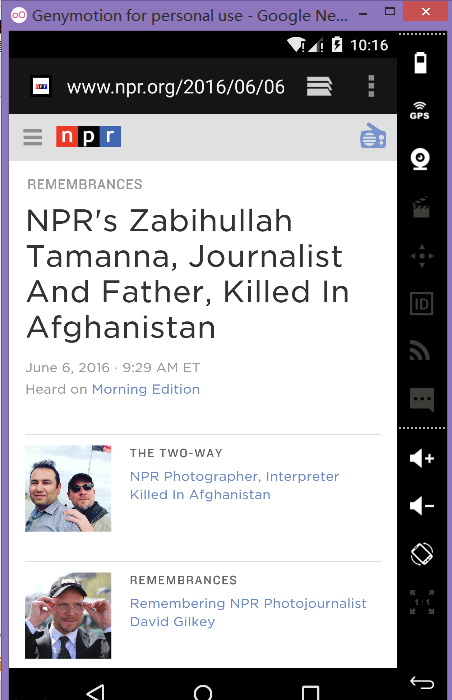Click David Gilkey portrait thumbnail
The image size is (452, 700).
tap(68, 616)
